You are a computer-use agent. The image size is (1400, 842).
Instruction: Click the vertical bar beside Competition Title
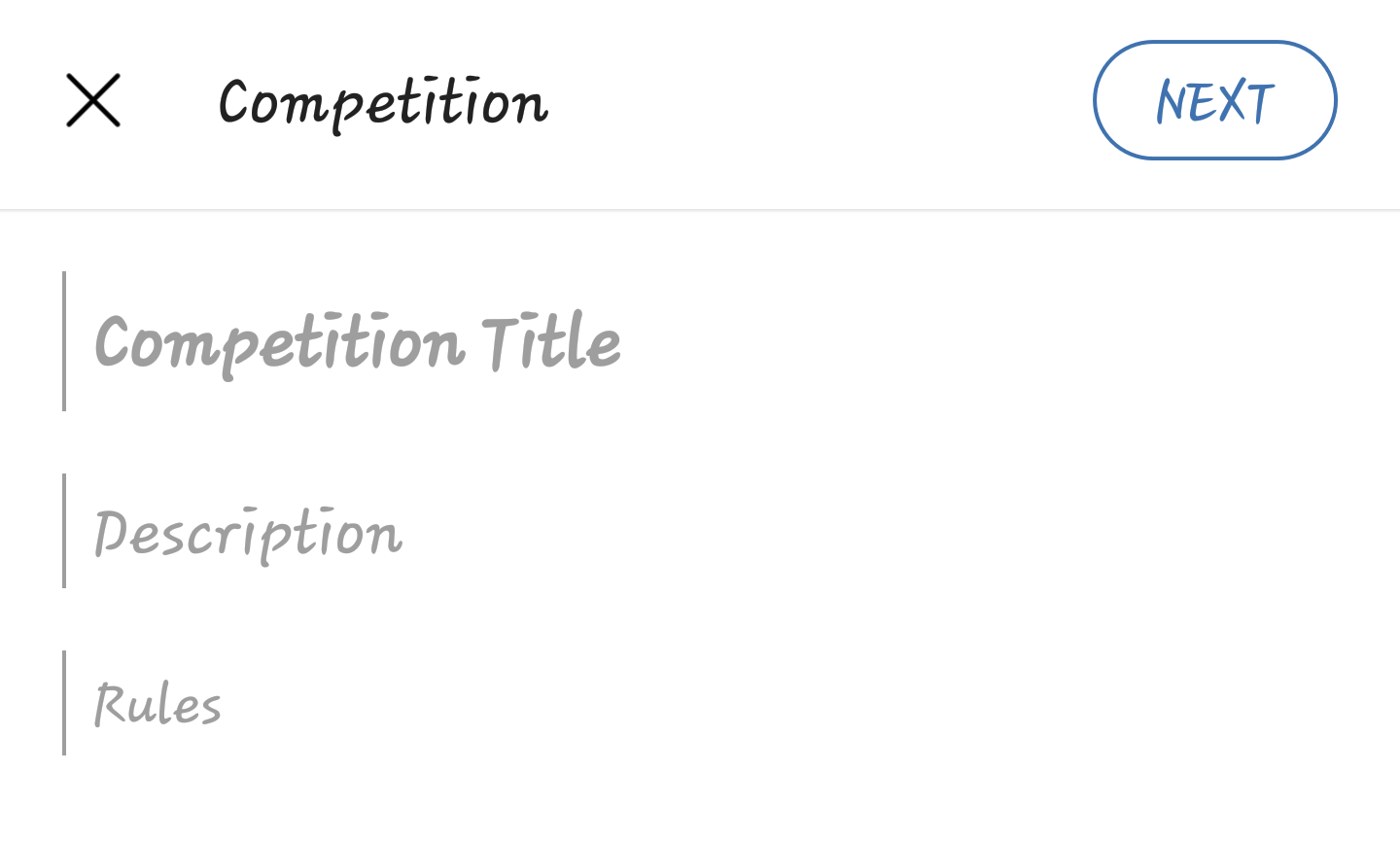pyautogui.click(x=64, y=341)
